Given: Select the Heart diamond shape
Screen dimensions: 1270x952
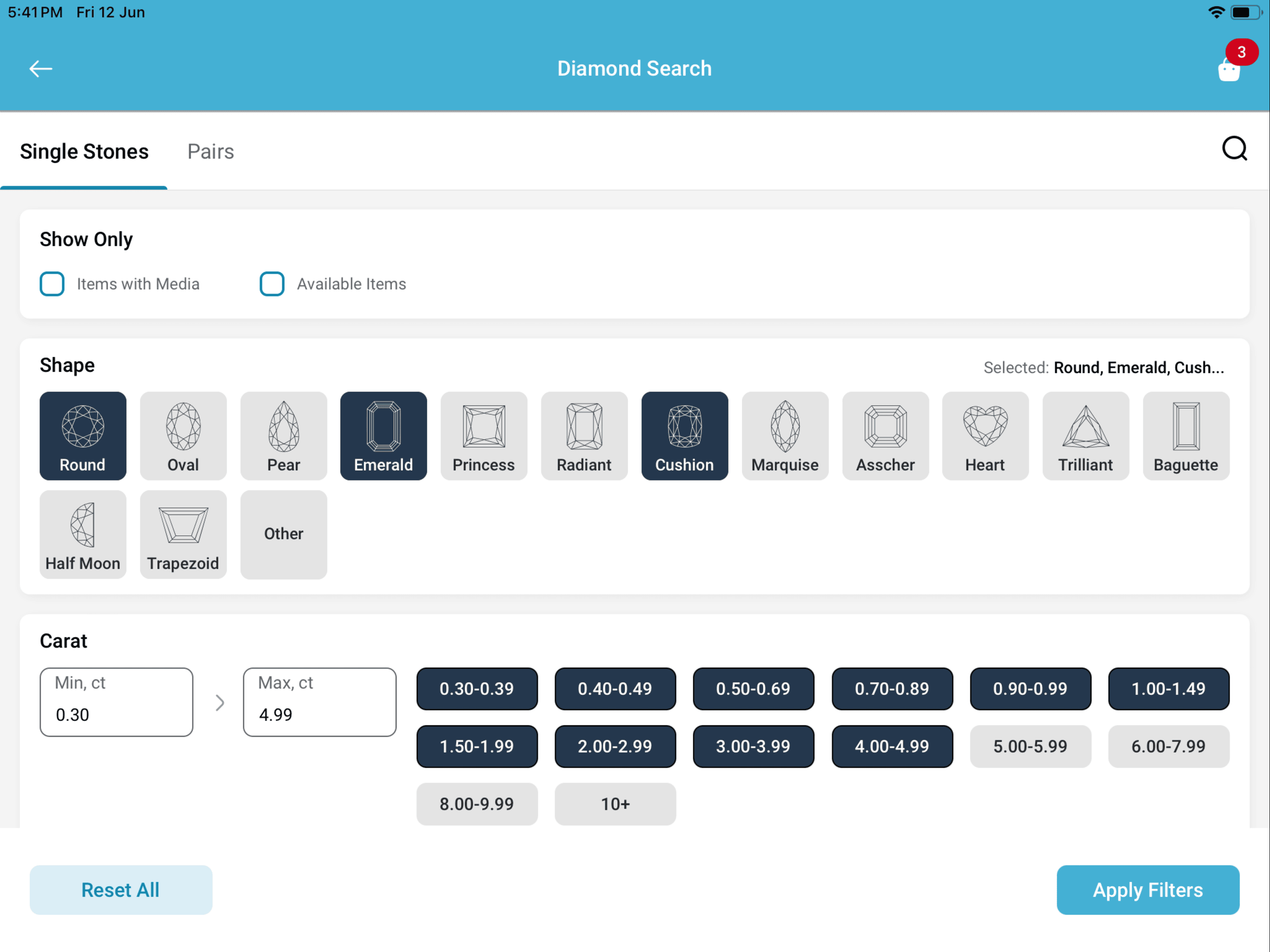Looking at the screenshot, I should point(985,436).
